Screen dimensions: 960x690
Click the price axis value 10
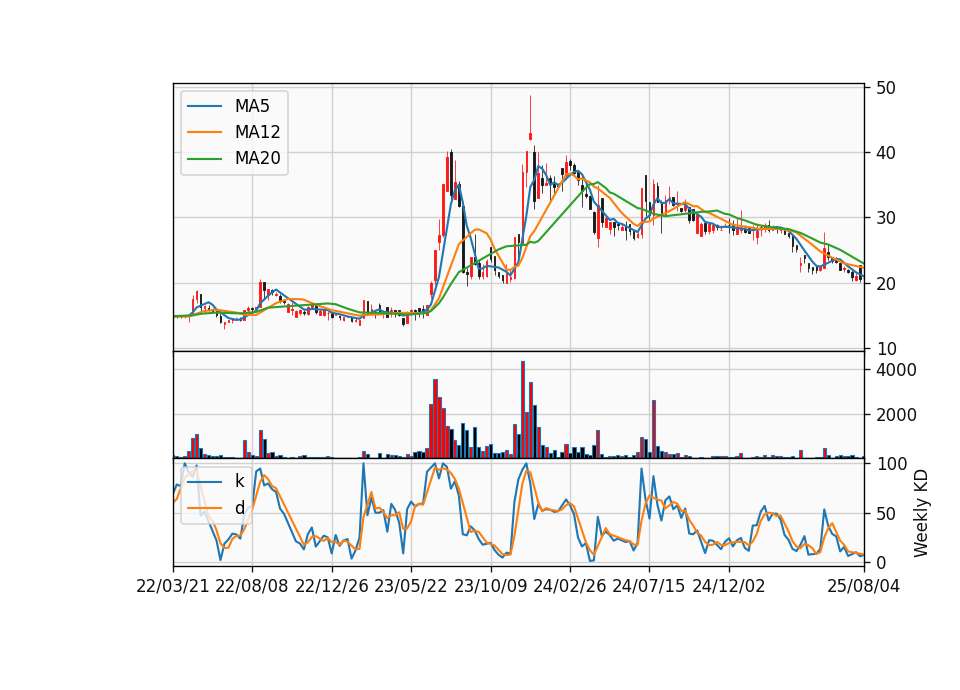click(885, 349)
